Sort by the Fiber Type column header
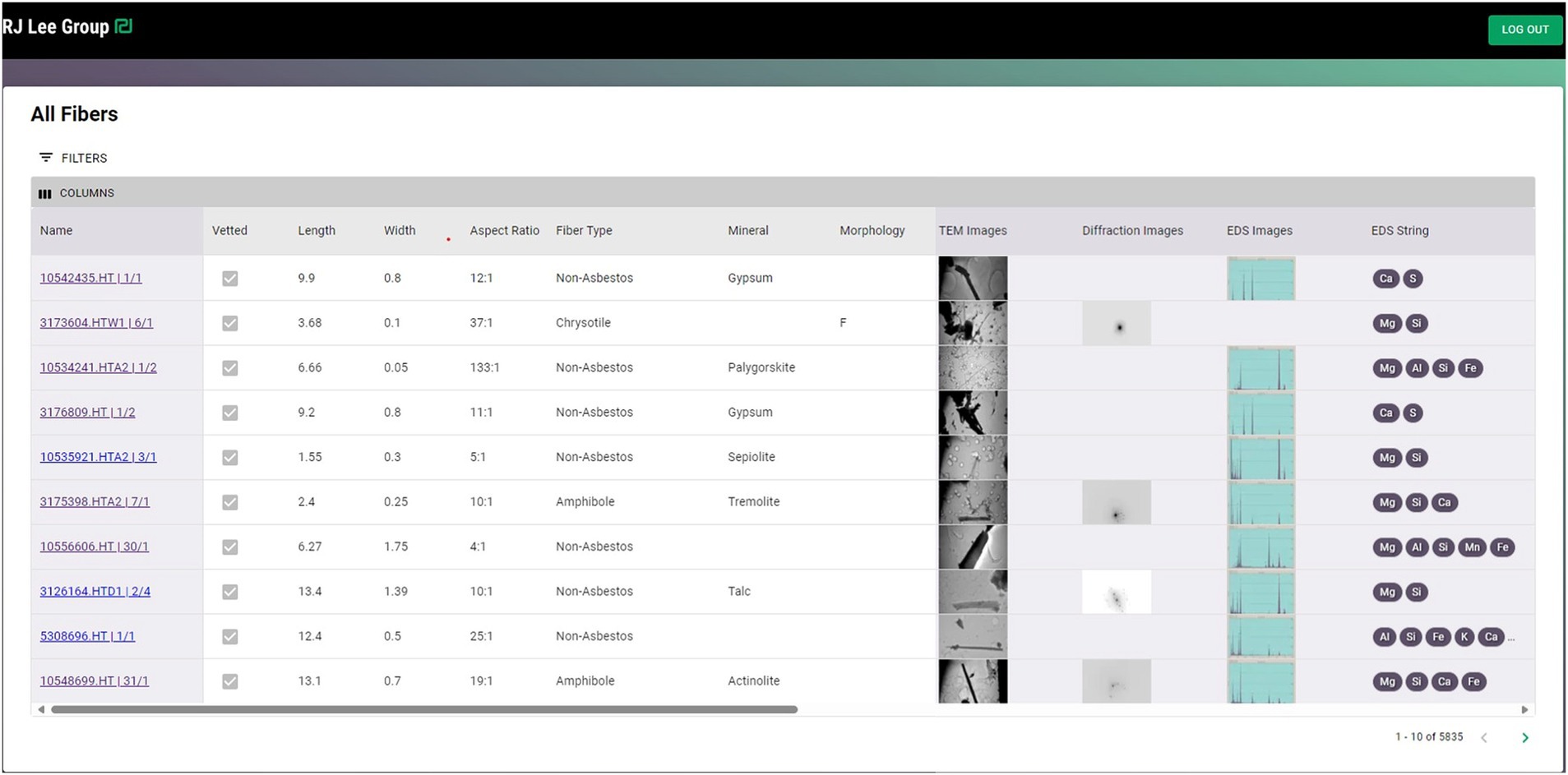Viewport: 1568px width, 775px height. click(584, 230)
